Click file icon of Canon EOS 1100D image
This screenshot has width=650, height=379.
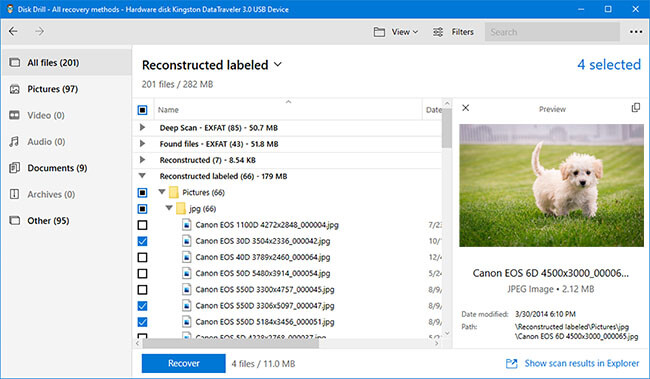pyautogui.click(x=187, y=225)
